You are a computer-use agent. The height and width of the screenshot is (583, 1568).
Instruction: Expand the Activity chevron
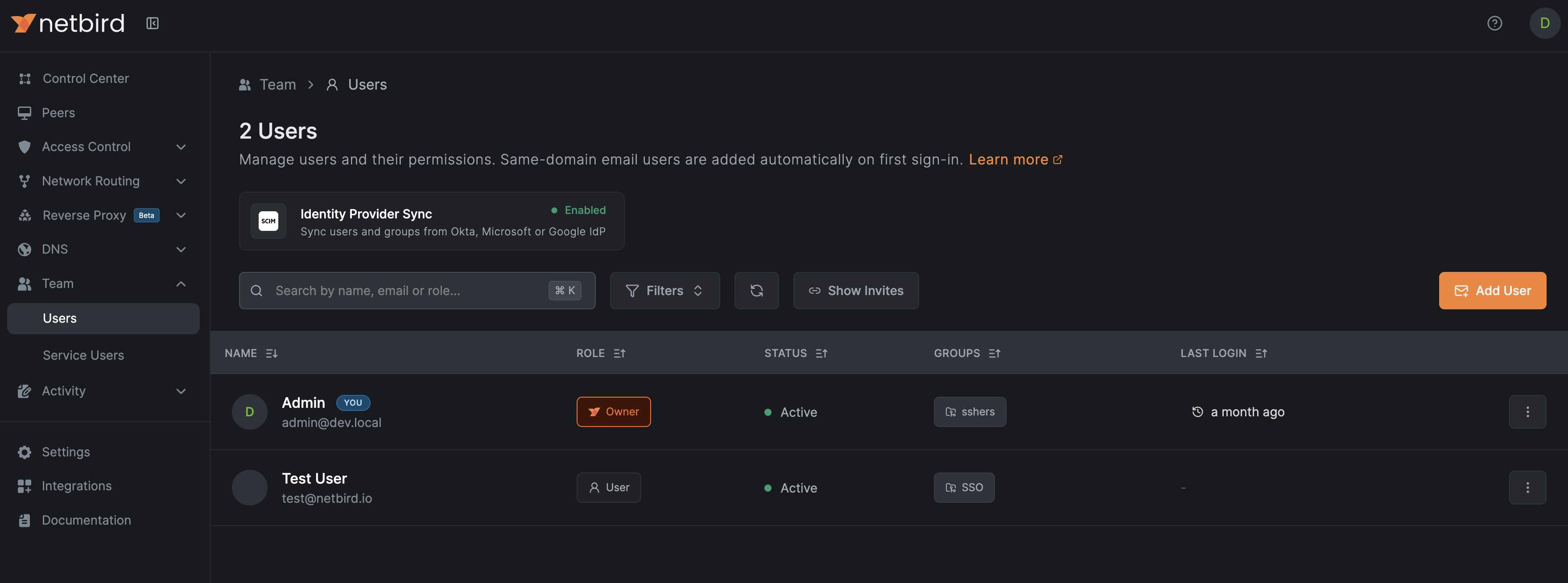click(x=181, y=391)
